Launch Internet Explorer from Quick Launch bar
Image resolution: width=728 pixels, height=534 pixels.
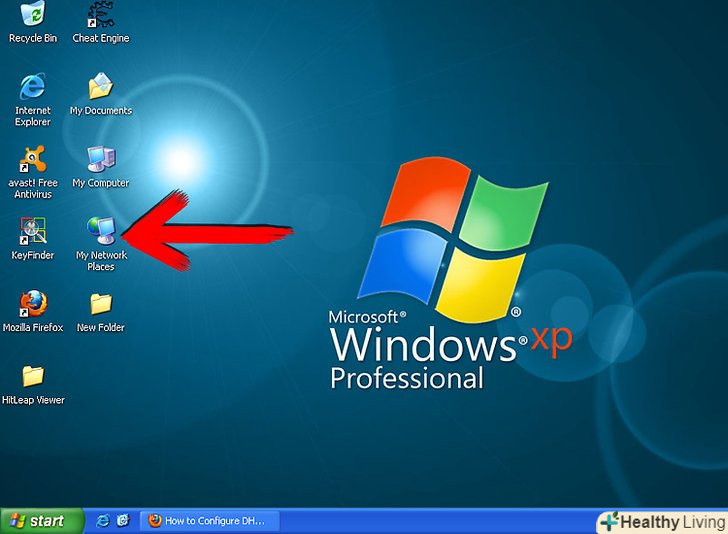(x=103, y=521)
